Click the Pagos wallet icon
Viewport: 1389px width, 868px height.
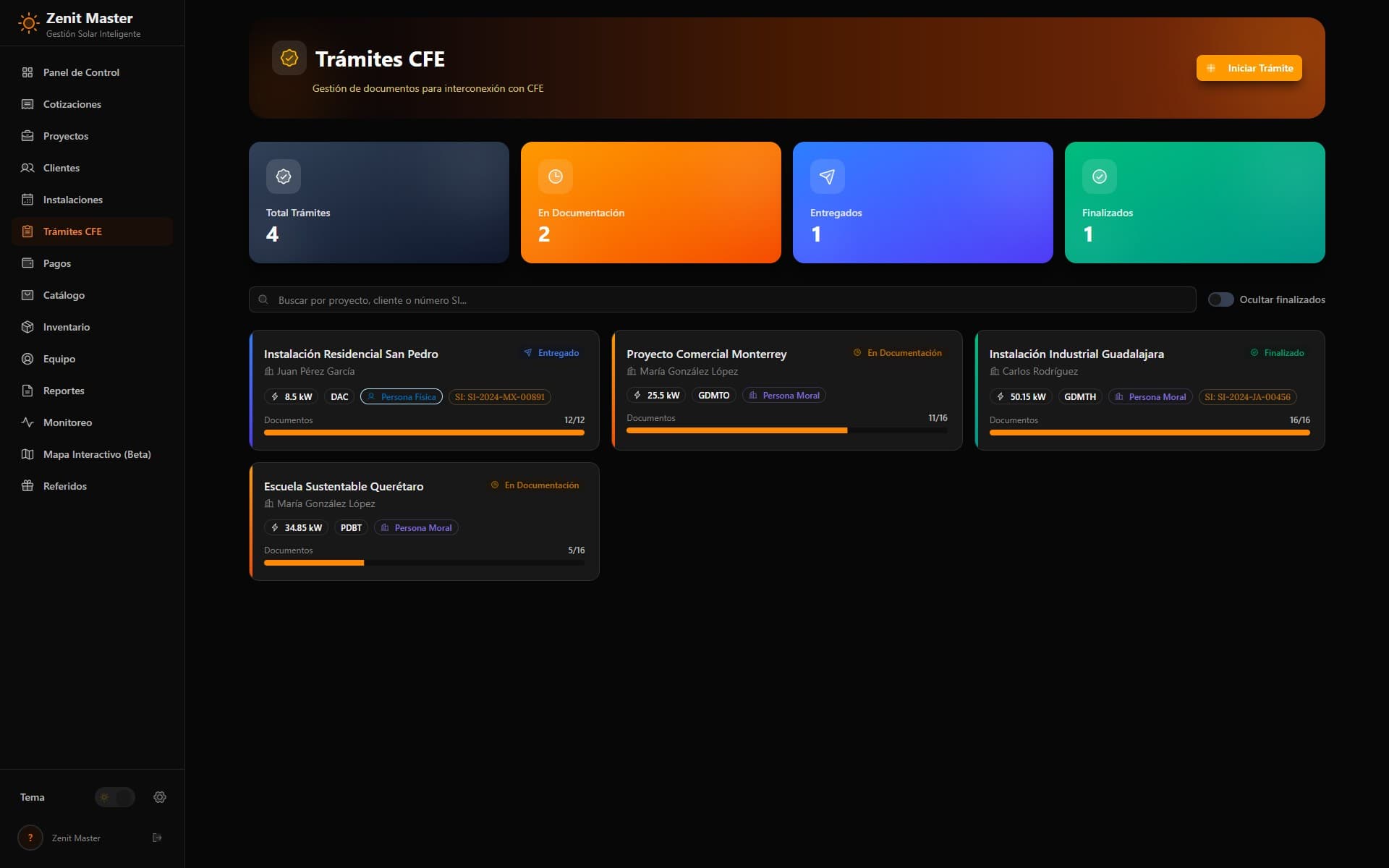pyautogui.click(x=27, y=263)
